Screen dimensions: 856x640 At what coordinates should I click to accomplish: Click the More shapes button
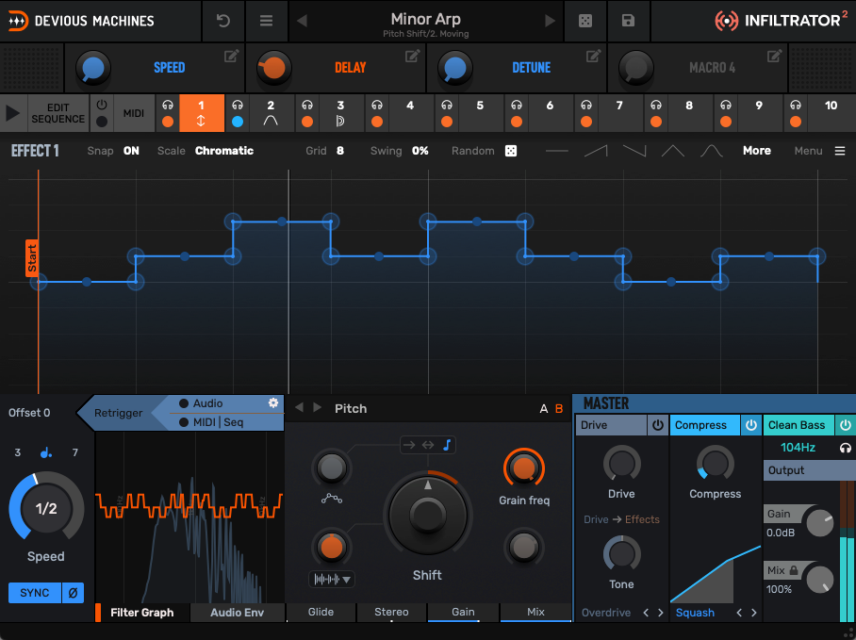pos(757,151)
